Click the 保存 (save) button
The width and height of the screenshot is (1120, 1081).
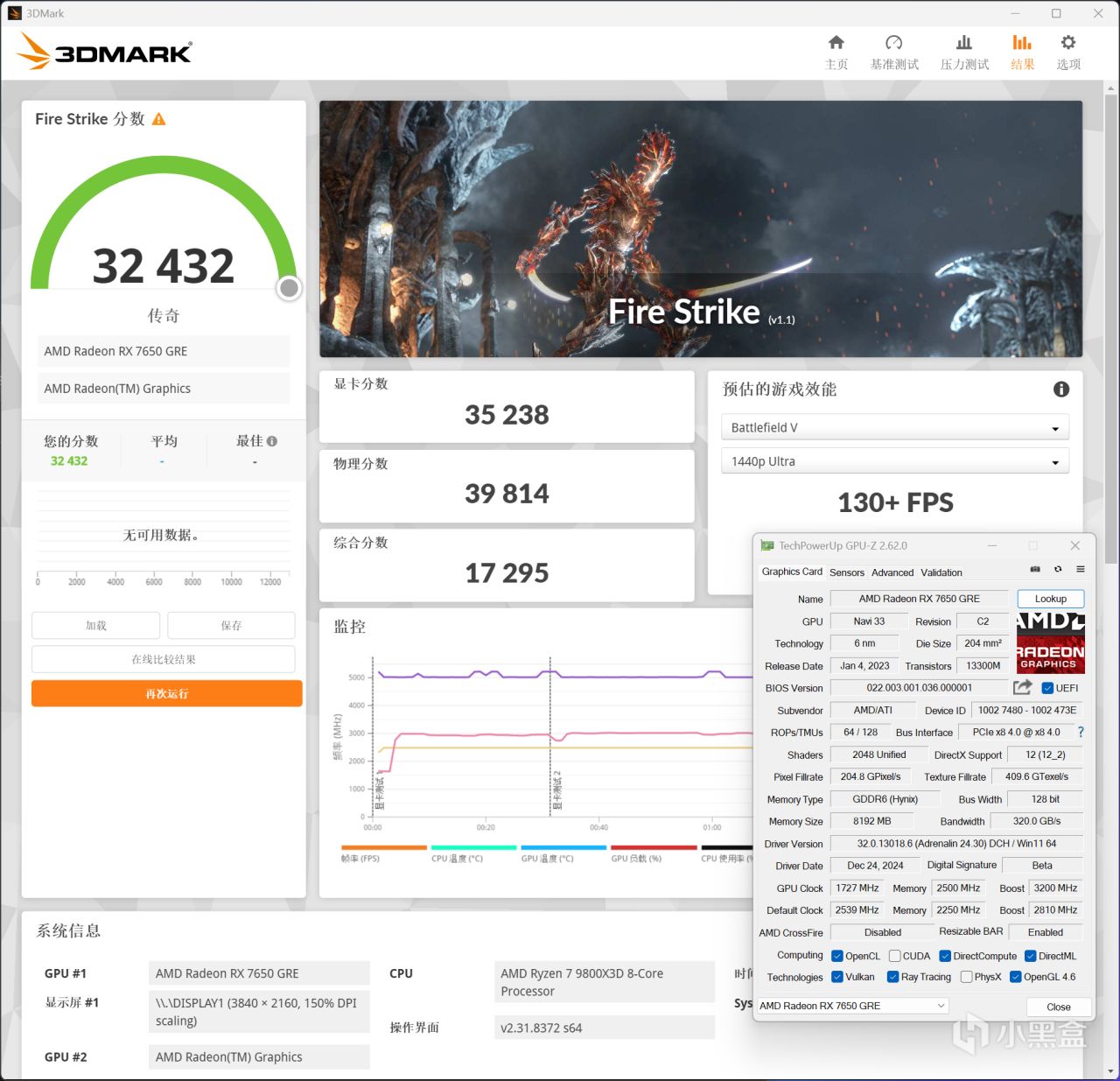[x=231, y=626]
